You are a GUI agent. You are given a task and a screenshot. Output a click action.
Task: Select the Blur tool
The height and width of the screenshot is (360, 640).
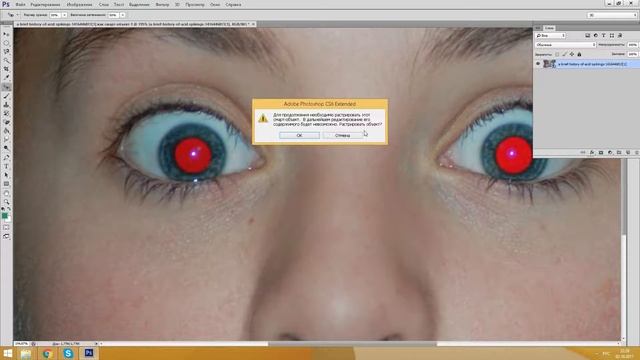pyautogui.click(x=6, y=140)
